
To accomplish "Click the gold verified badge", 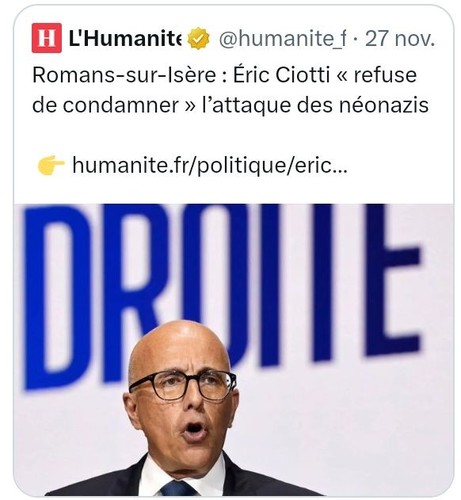I will pyautogui.click(x=198, y=38).
